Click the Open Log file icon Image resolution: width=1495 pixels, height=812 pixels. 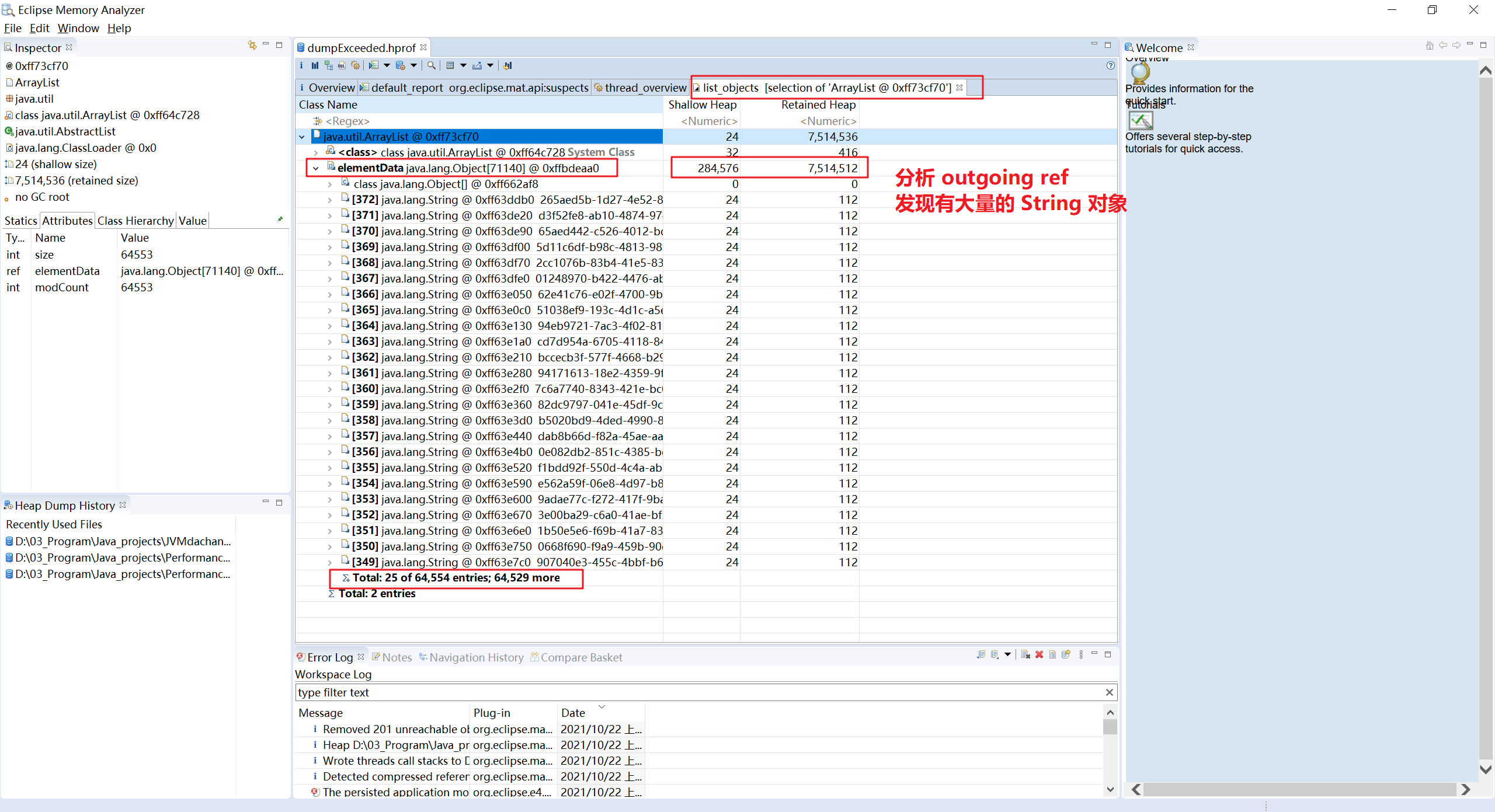pos(1052,654)
